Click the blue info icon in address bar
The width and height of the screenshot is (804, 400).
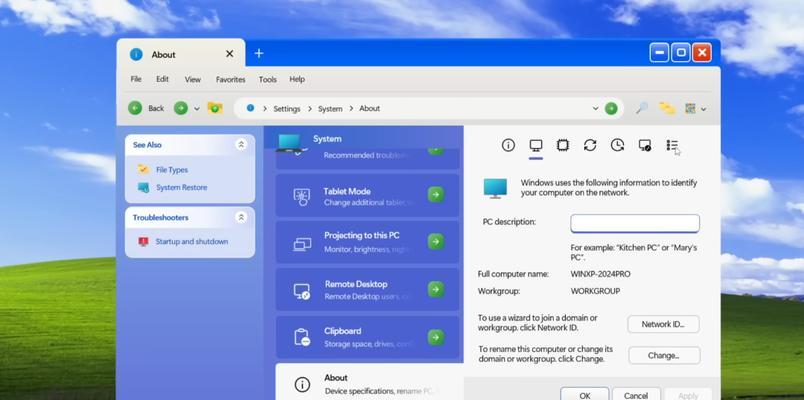pyautogui.click(x=250, y=108)
